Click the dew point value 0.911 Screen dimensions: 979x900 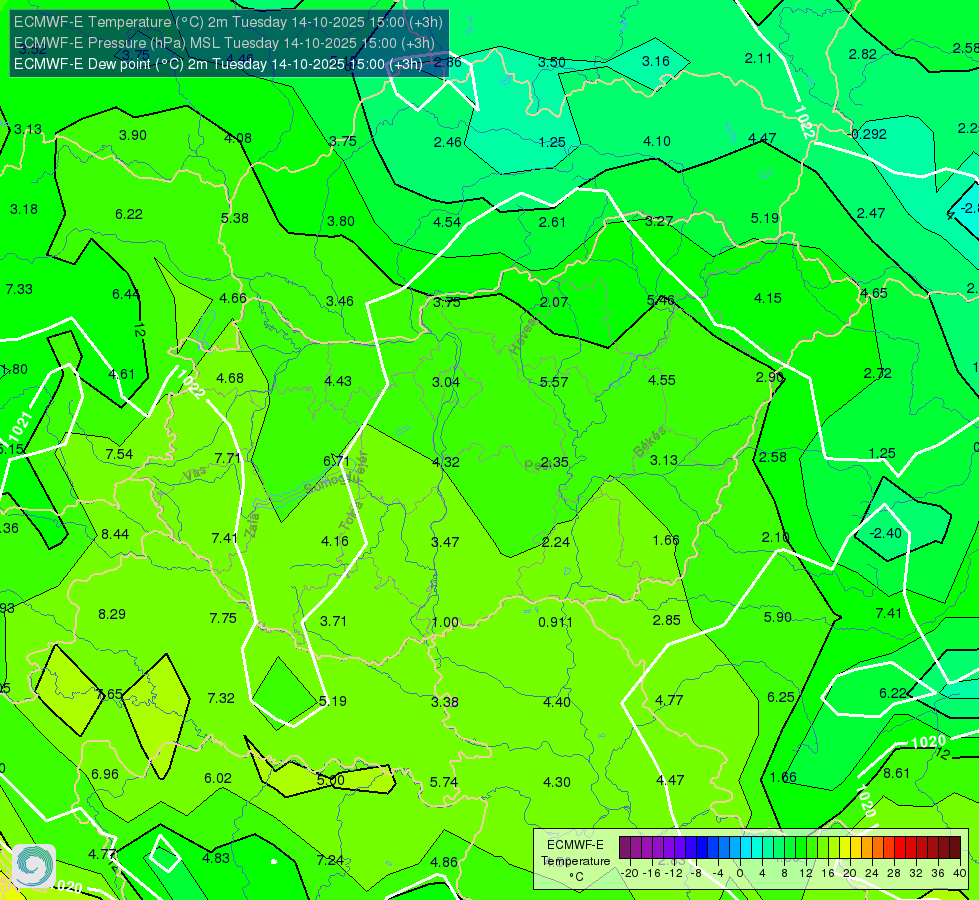(x=555, y=622)
